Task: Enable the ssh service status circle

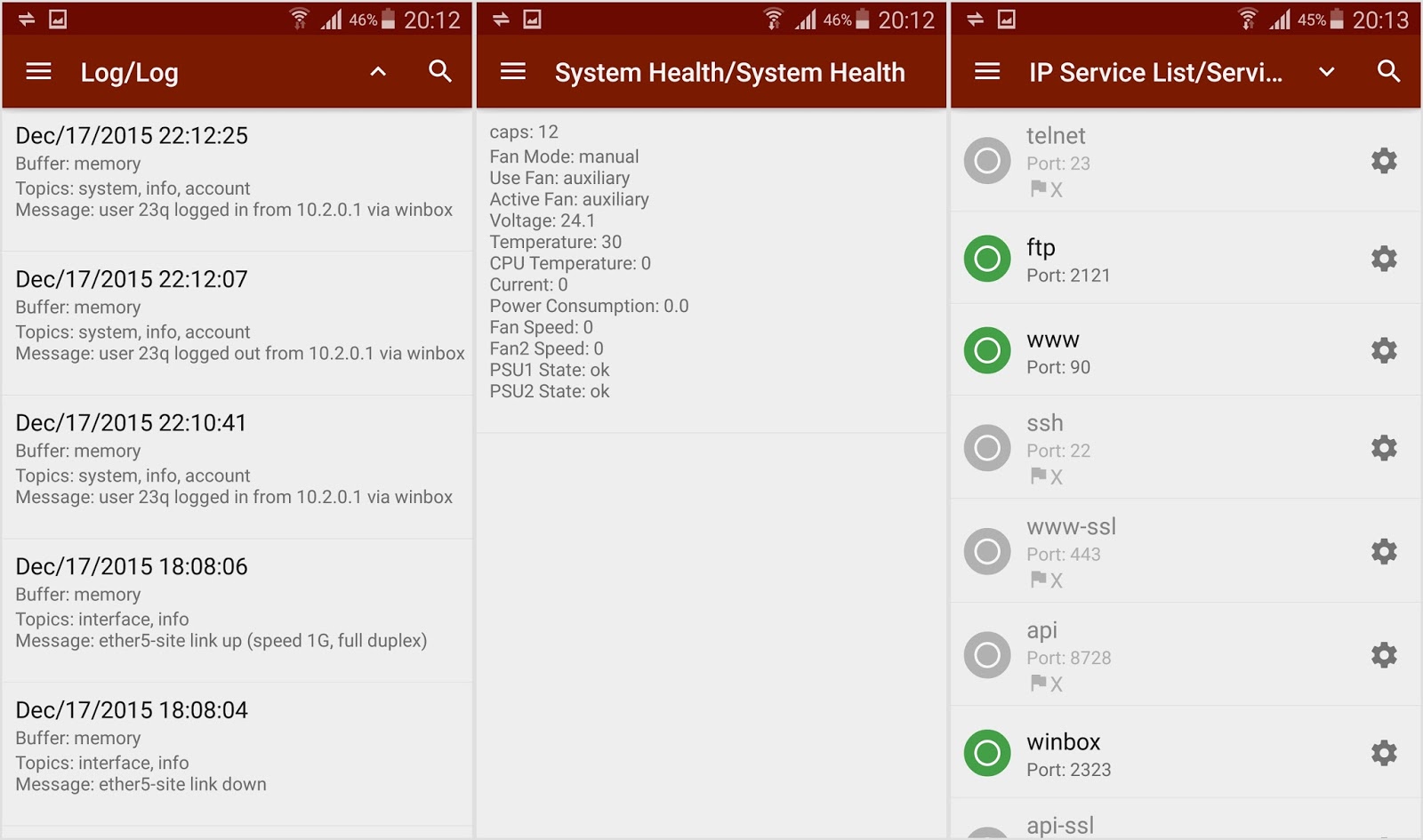Action: 987,448
